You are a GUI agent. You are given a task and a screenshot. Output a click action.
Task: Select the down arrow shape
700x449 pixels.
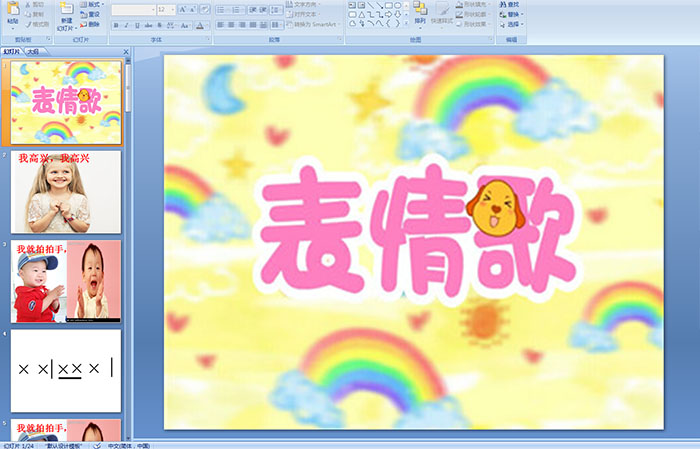pyautogui.click(x=397, y=15)
